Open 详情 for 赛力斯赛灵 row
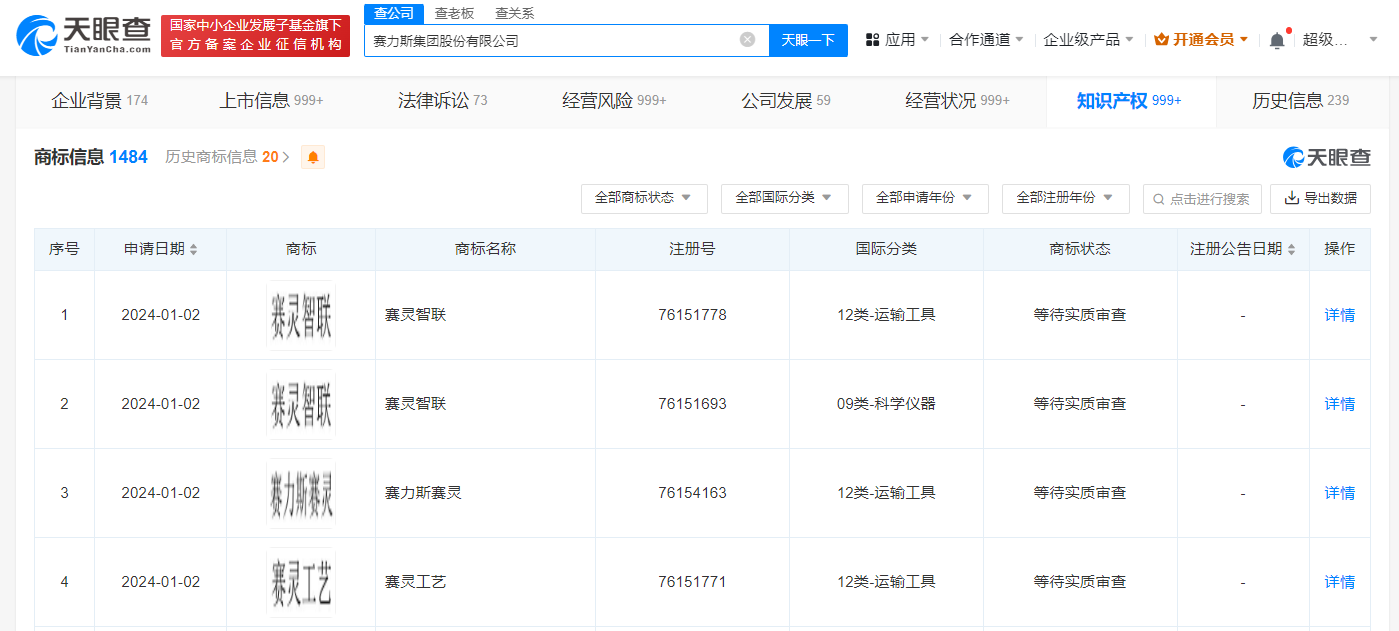 pyautogui.click(x=1340, y=493)
